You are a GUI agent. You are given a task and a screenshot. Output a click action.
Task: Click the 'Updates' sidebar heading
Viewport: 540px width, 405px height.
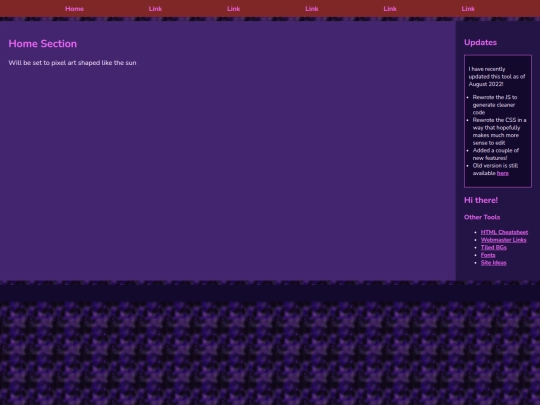[480, 42]
